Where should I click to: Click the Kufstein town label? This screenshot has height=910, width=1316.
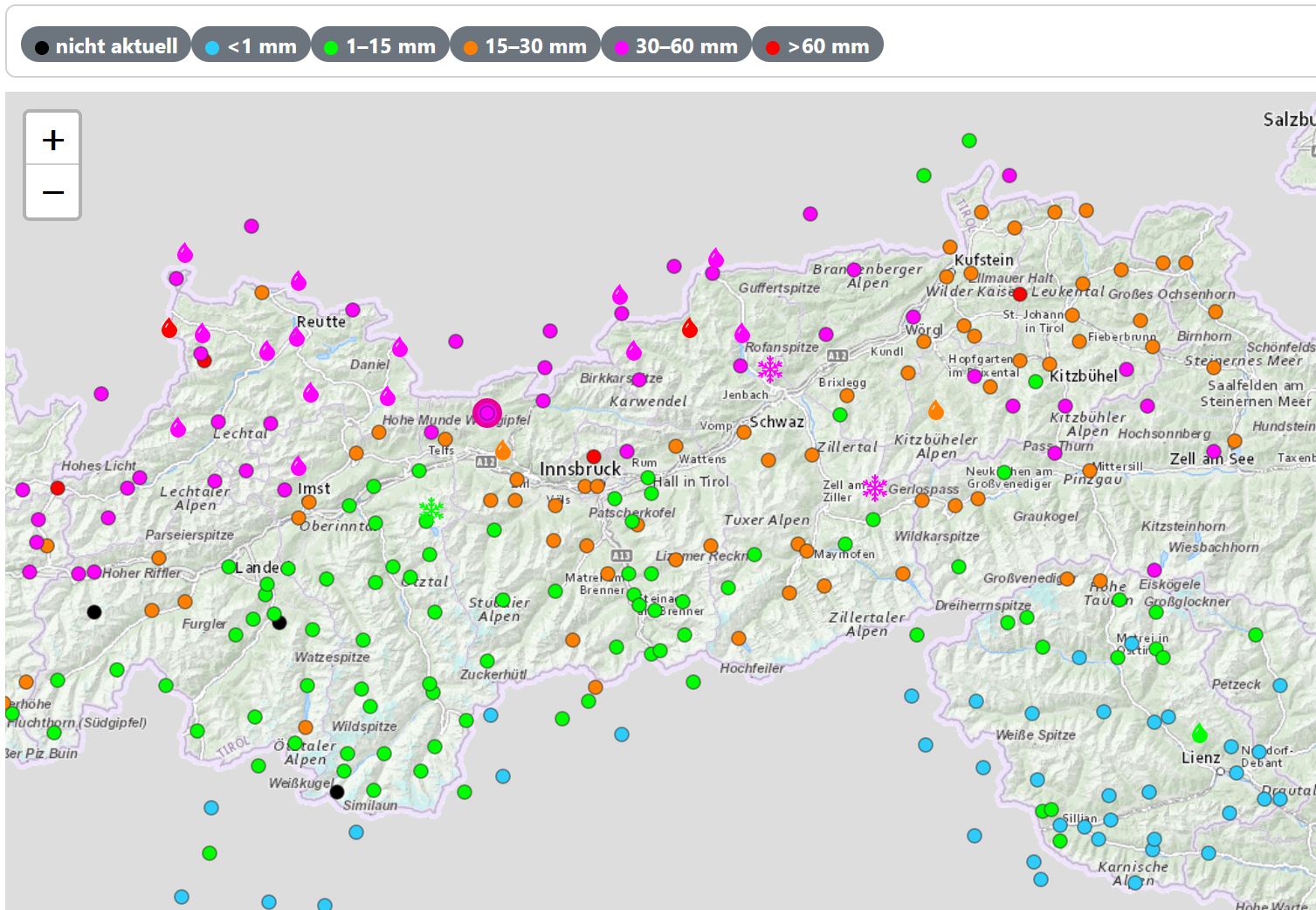click(x=984, y=259)
